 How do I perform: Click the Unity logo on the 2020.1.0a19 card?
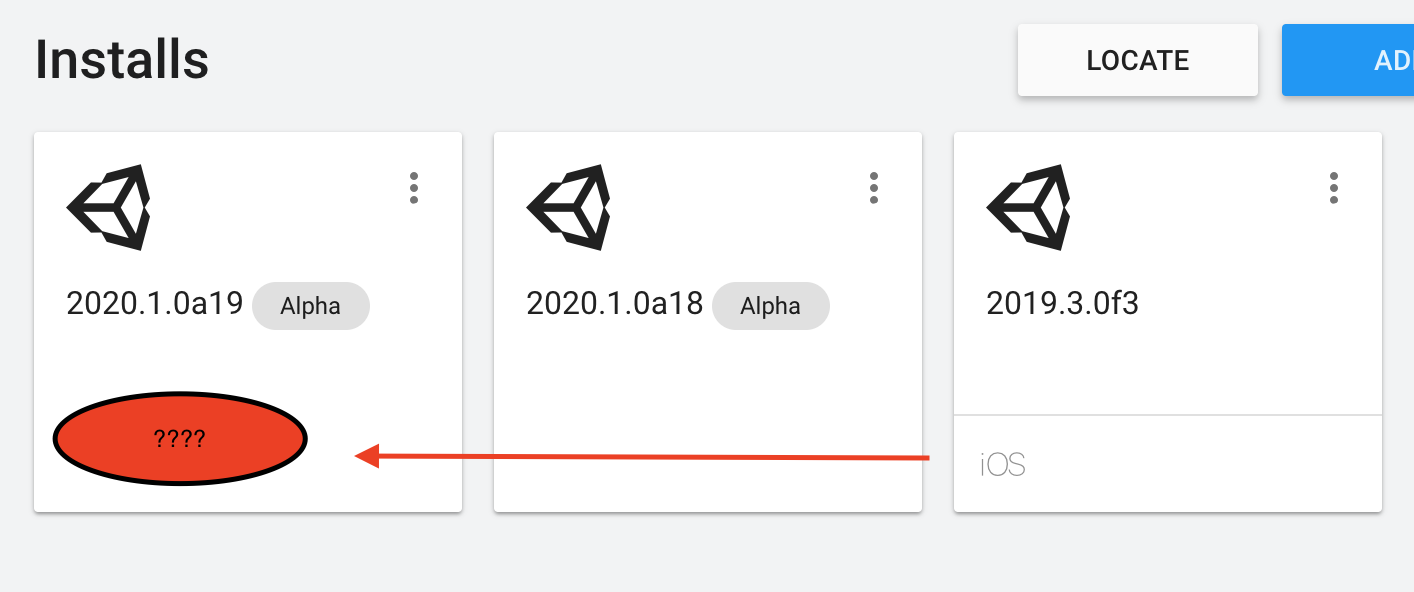point(109,207)
